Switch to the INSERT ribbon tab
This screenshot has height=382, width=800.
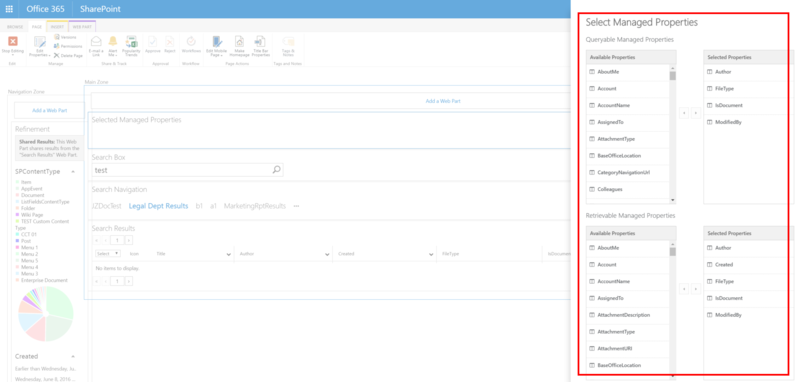tap(57, 27)
